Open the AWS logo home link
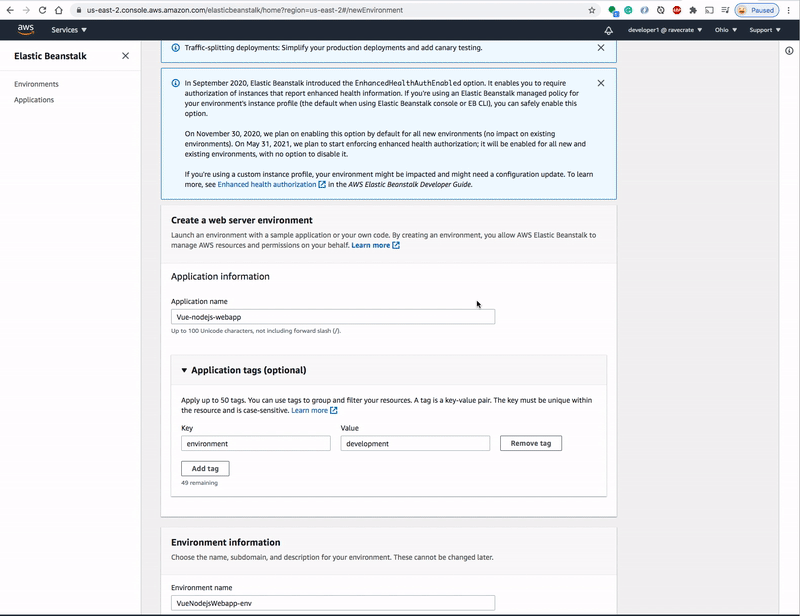The width and height of the screenshot is (800, 616). point(26,30)
